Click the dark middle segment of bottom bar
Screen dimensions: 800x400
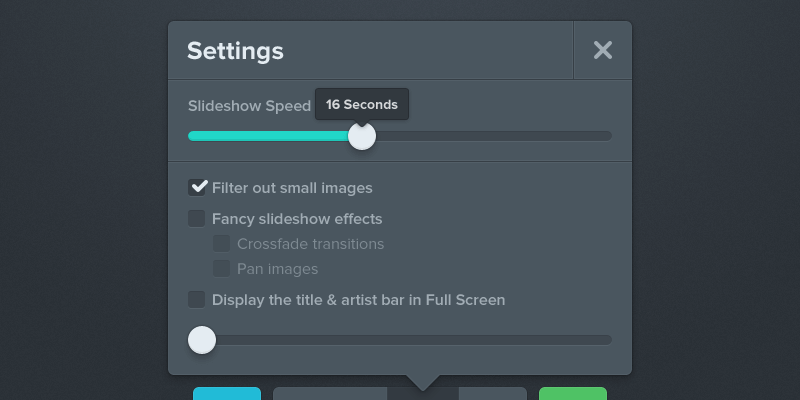click(x=423, y=395)
